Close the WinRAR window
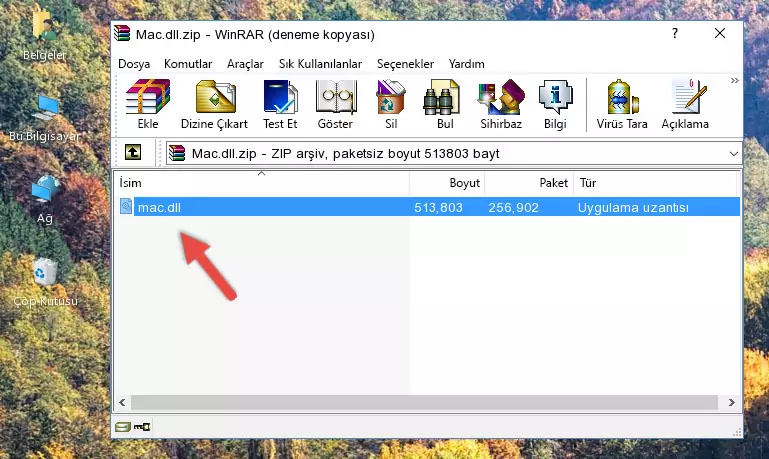This screenshot has height=459, width=769. 719,33
